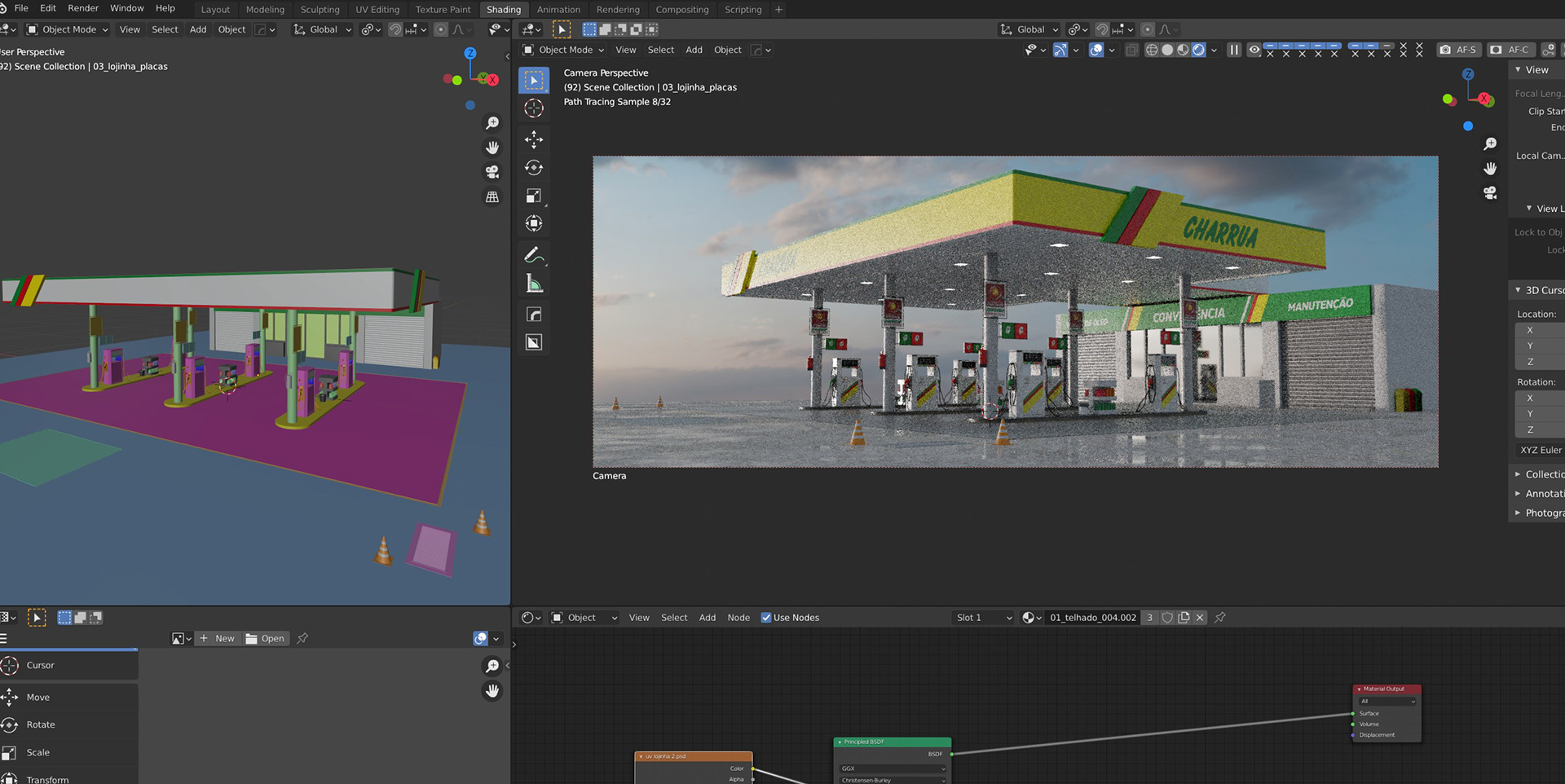Activate the Annotate pencil tool
The height and width of the screenshot is (784, 1565).
pyautogui.click(x=534, y=256)
